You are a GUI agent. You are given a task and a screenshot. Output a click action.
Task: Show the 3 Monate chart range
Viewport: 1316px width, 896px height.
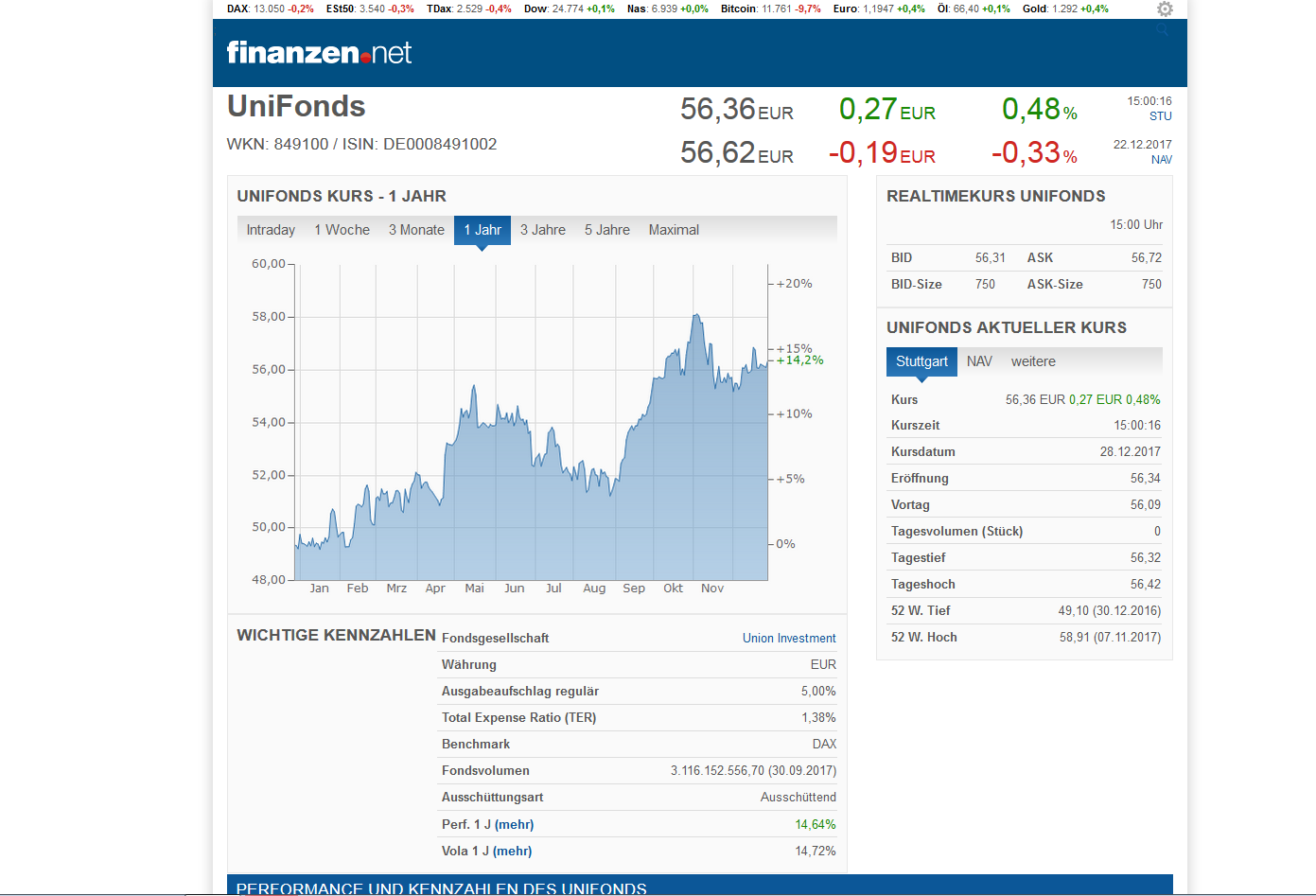(x=416, y=230)
